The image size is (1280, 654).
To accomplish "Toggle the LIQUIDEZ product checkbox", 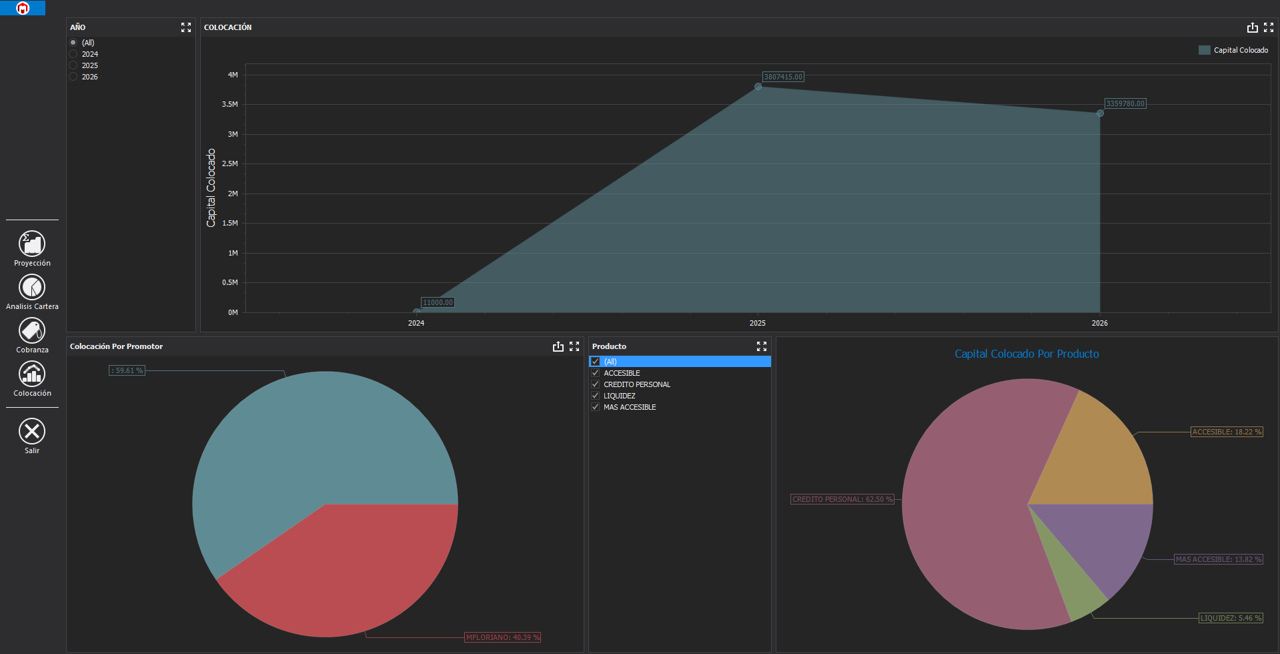I will (x=596, y=396).
